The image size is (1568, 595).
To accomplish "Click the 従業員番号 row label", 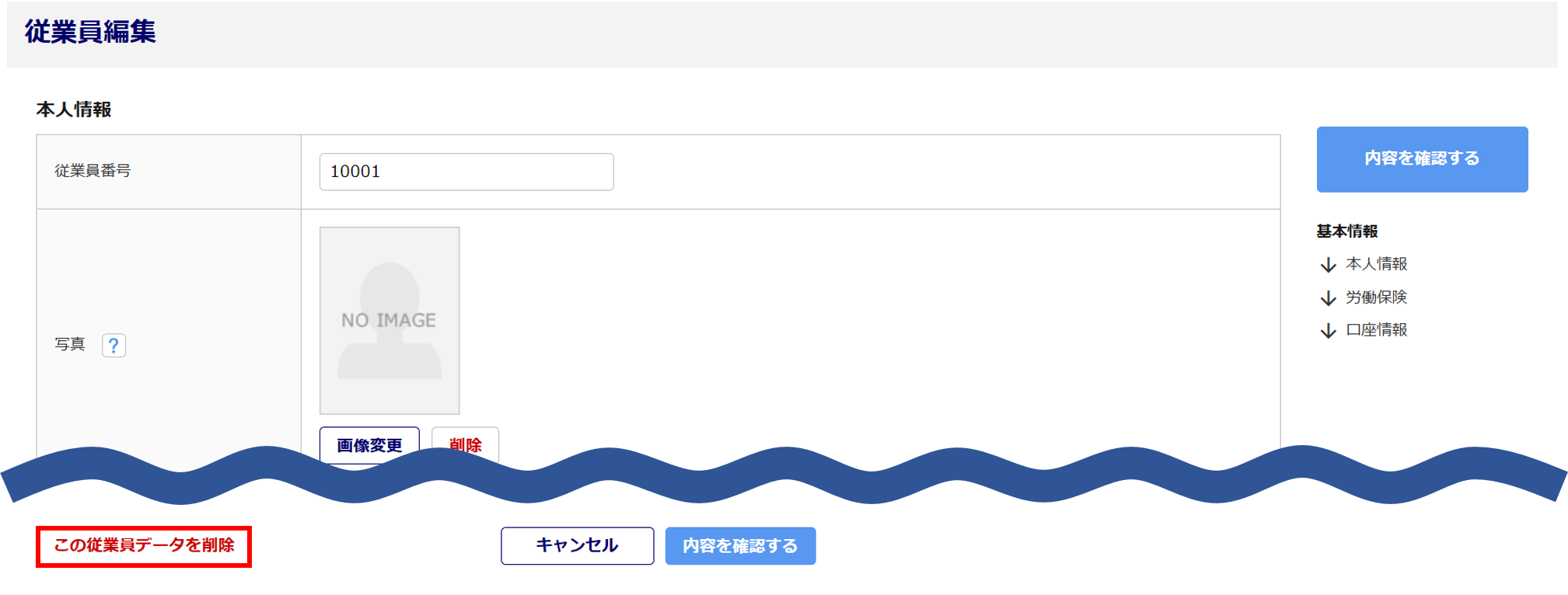I will coord(93,171).
